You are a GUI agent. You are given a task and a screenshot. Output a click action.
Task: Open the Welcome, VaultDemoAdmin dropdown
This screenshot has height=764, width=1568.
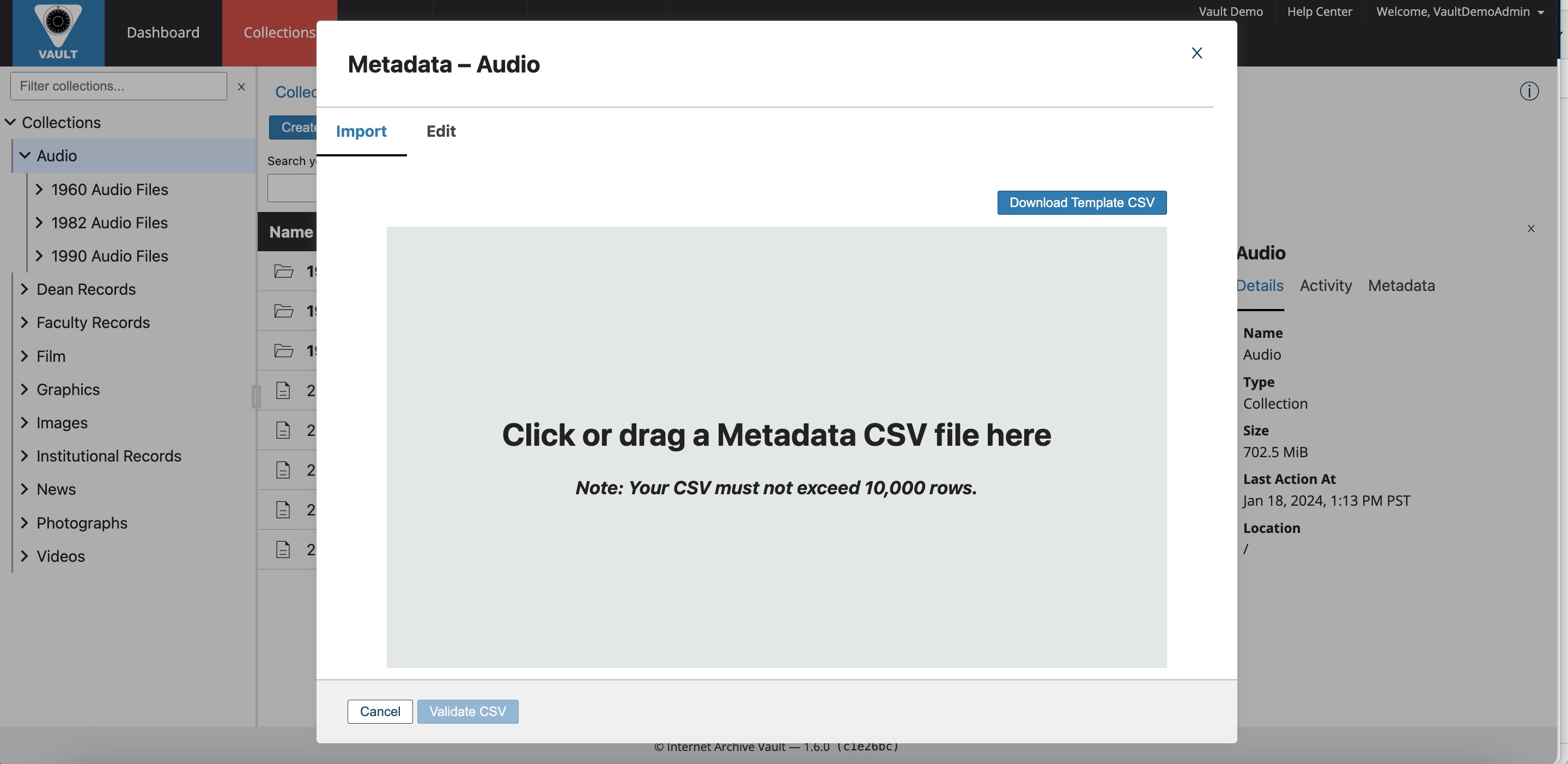point(1460,11)
